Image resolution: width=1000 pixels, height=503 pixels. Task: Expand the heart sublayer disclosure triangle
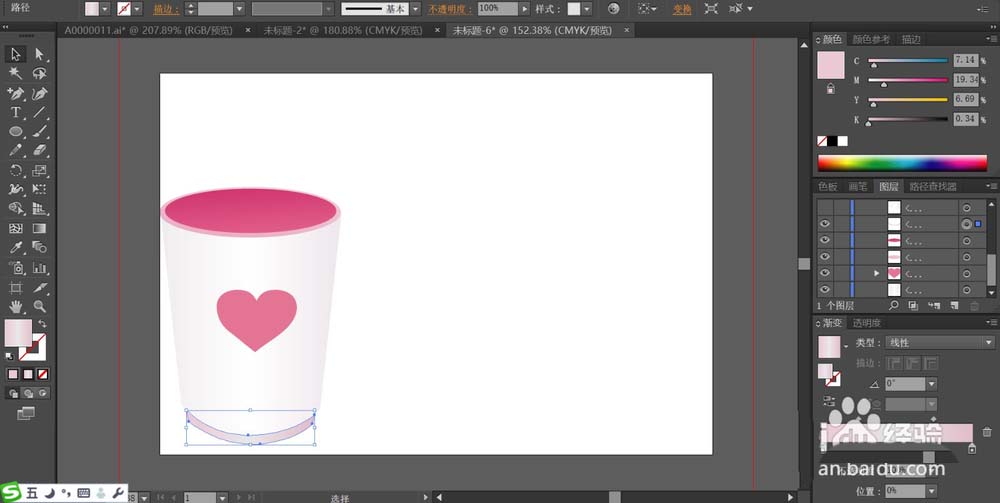click(x=877, y=273)
